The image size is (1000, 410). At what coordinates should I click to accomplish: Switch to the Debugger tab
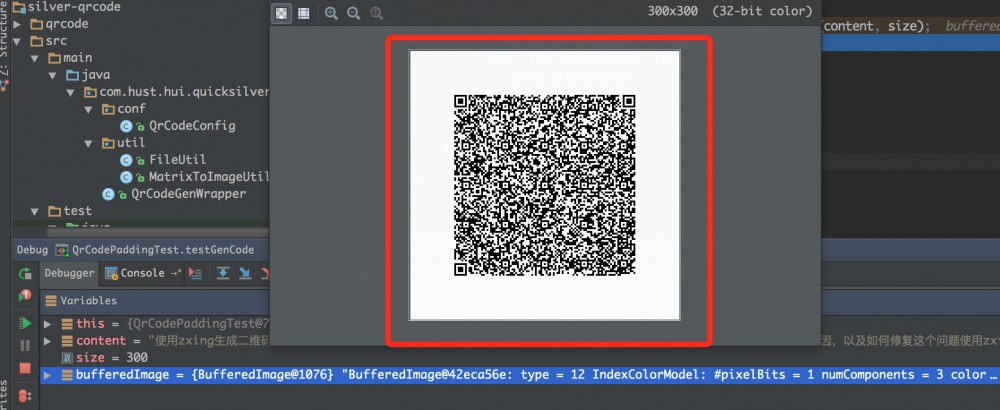pos(69,273)
